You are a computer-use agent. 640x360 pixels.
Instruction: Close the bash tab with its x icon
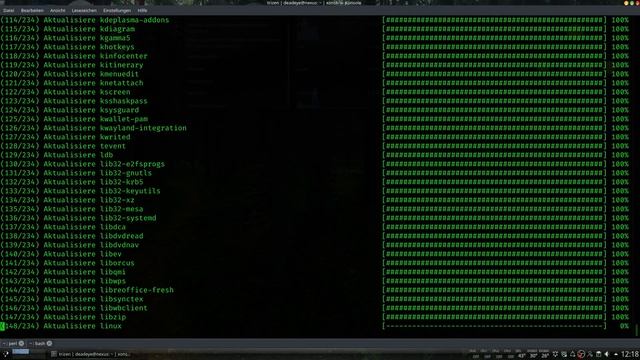coord(49,344)
